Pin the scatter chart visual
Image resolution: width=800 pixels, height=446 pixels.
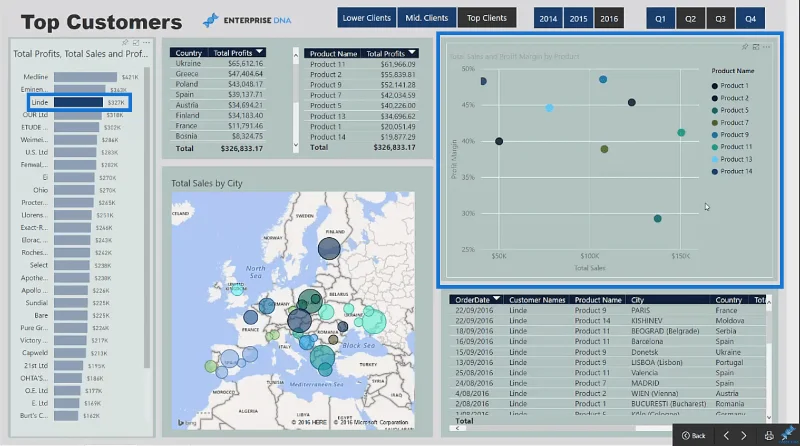[x=745, y=47]
